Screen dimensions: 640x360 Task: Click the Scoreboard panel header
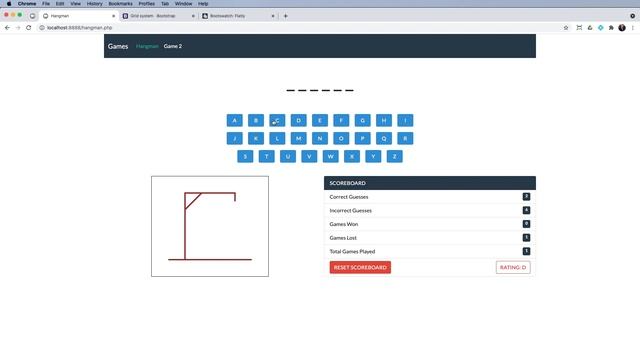(x=430, y=183)
